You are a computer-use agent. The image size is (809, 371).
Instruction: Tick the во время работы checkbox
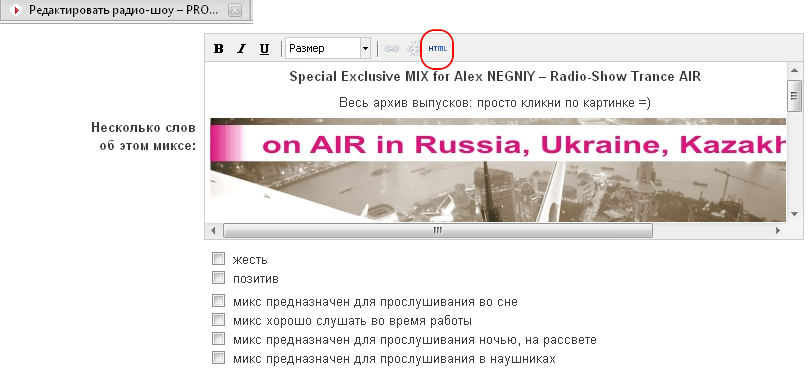[219, 320]
